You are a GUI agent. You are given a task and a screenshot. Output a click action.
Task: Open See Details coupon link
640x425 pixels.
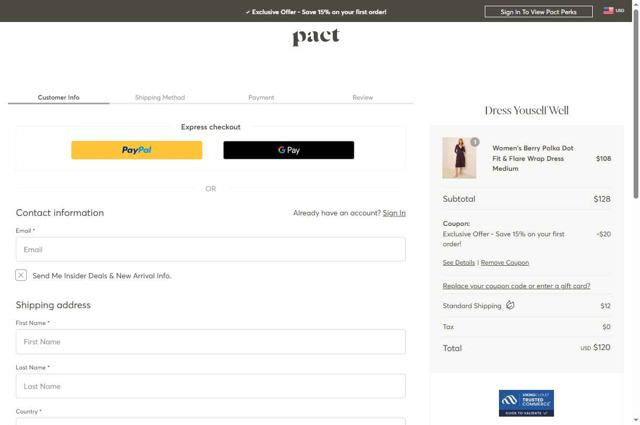(459, 262)
